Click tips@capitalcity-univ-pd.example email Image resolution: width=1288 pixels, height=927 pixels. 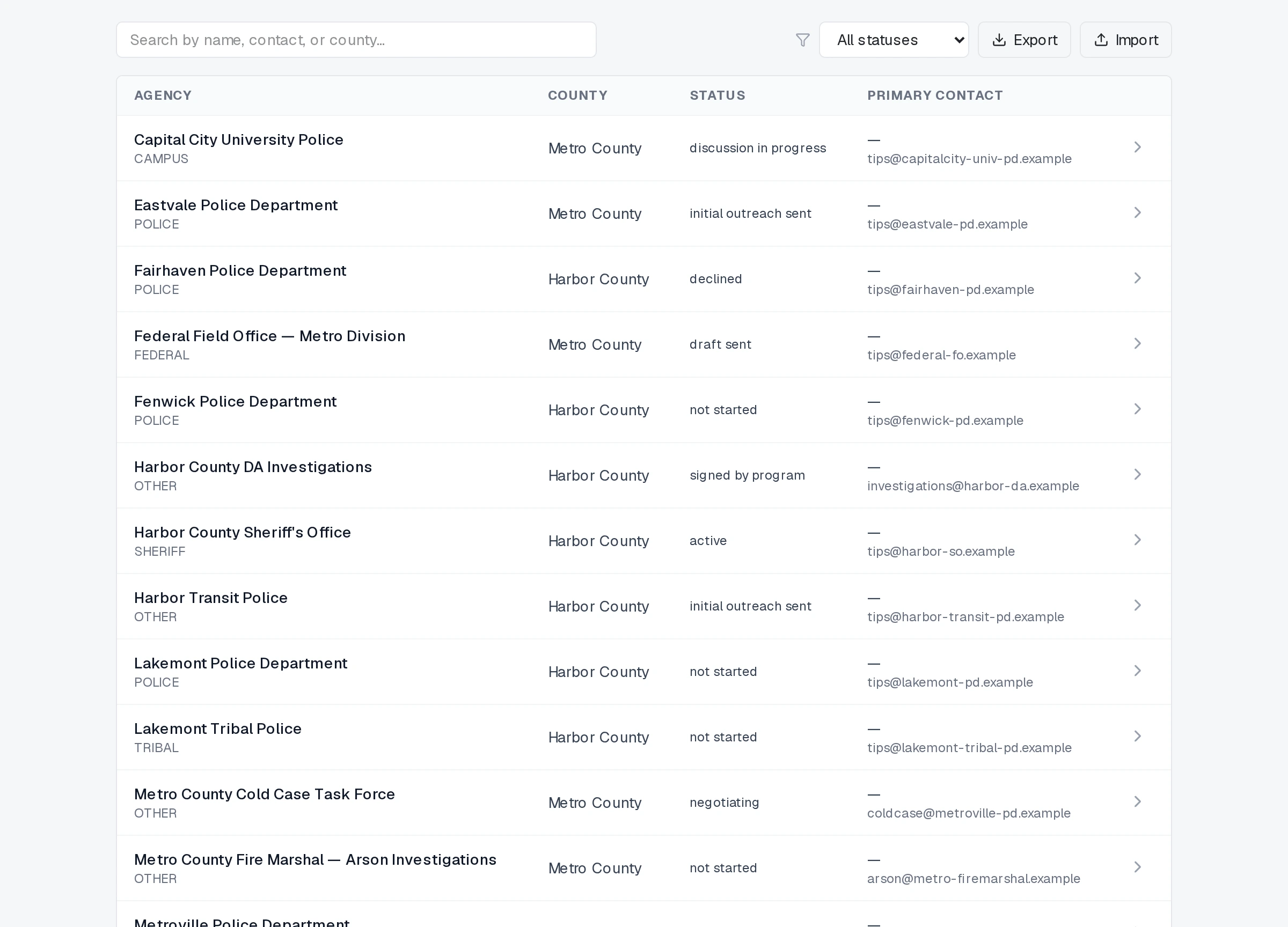click(969, 159)
